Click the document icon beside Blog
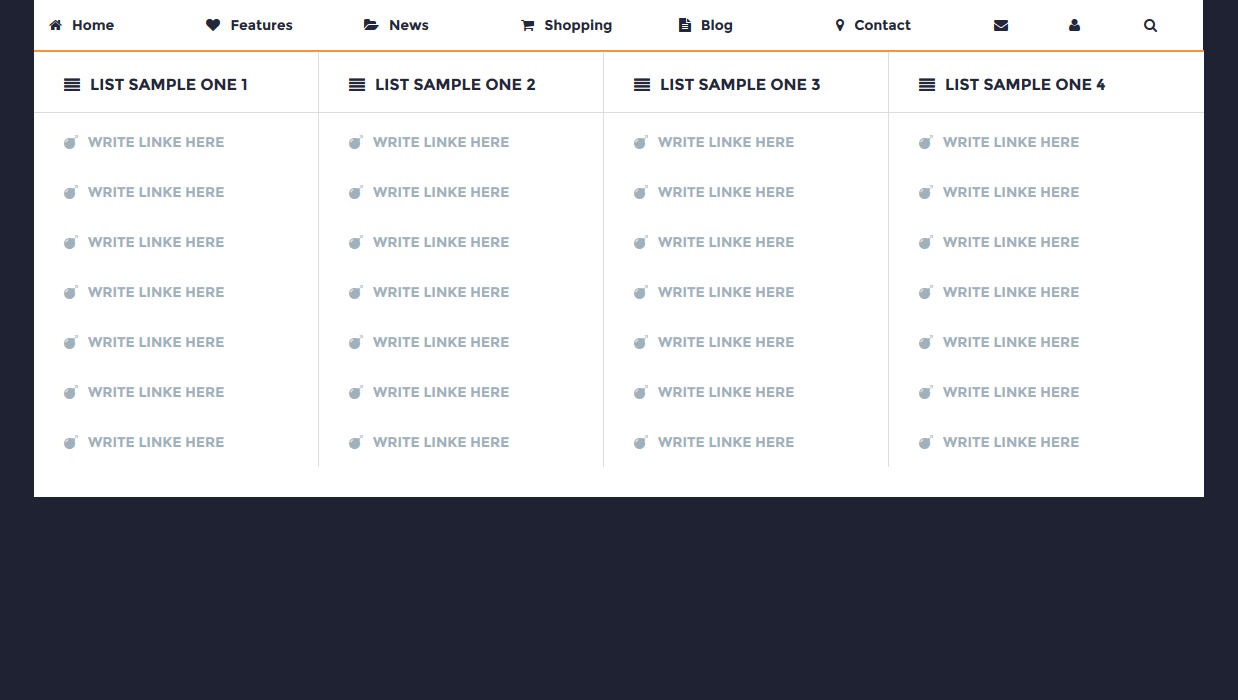This screenshot has width=1238, height=700. [x=685, y=25]
